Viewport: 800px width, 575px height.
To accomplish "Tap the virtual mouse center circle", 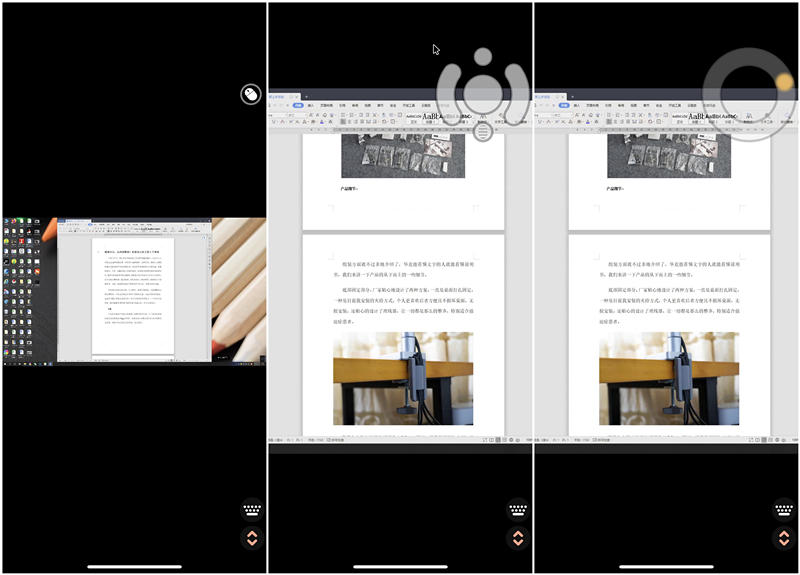I will click(x=483, y=91).
